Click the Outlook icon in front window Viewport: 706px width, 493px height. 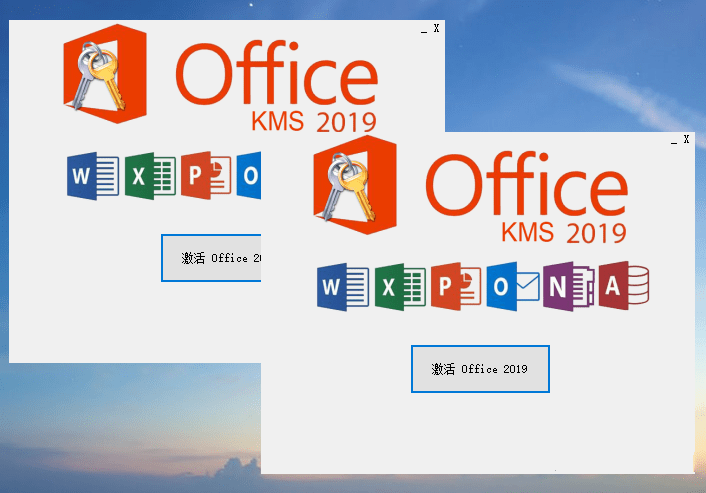click(x=513, y=287)
